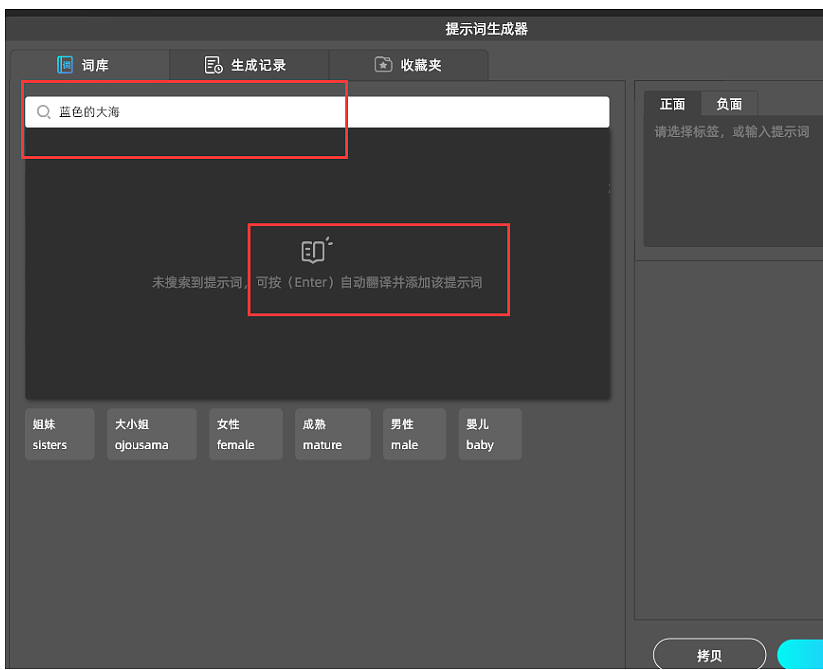Select the 男性 male tag
Image resolution: width=823 pixels, height=670 pixels.
pyautogui.click(x=414, y=434)
